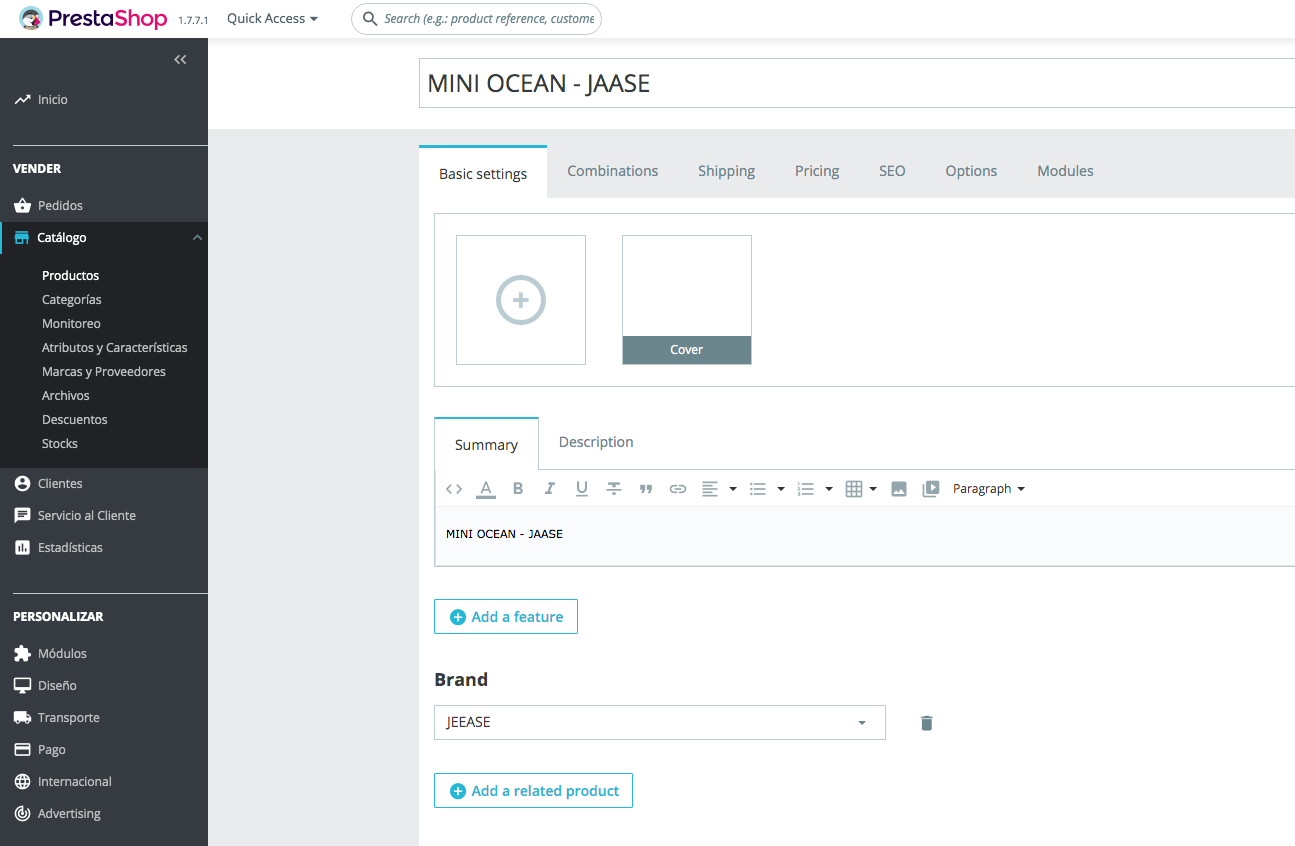Click the Transporte truck icon
This screenshot has height=846, width=1295.
(22, 717)
